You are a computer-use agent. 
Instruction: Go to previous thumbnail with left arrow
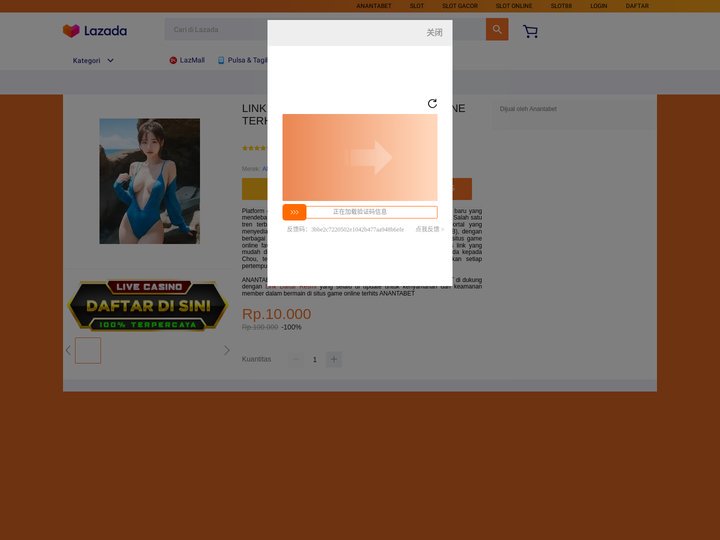pos(68,350)
